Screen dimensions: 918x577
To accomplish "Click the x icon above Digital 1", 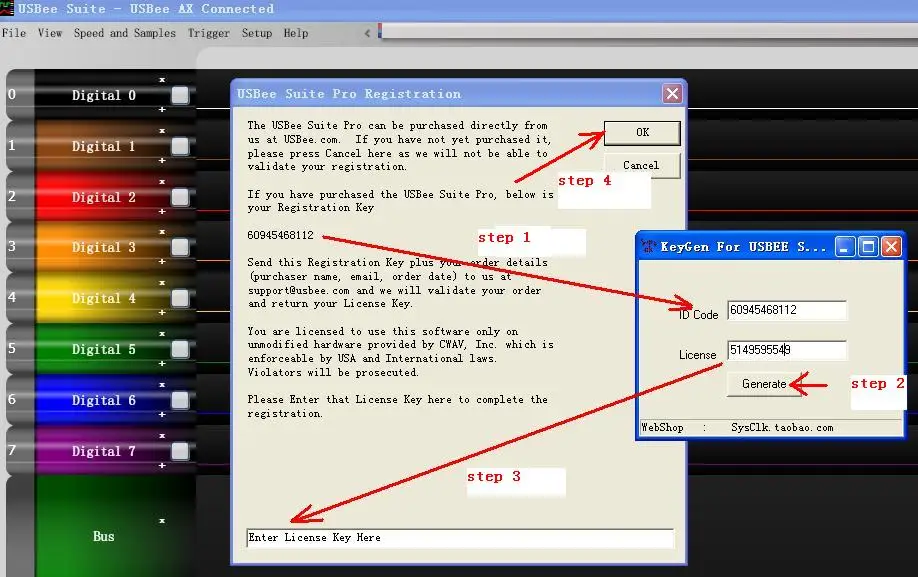I will coord(162,130).
